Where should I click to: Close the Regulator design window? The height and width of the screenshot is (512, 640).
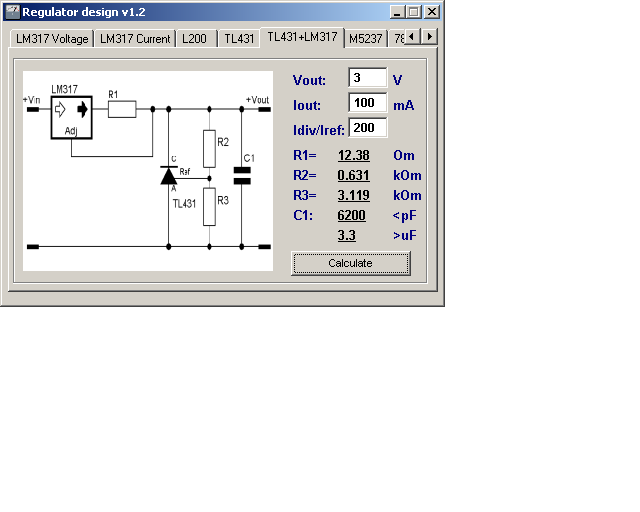431,12
